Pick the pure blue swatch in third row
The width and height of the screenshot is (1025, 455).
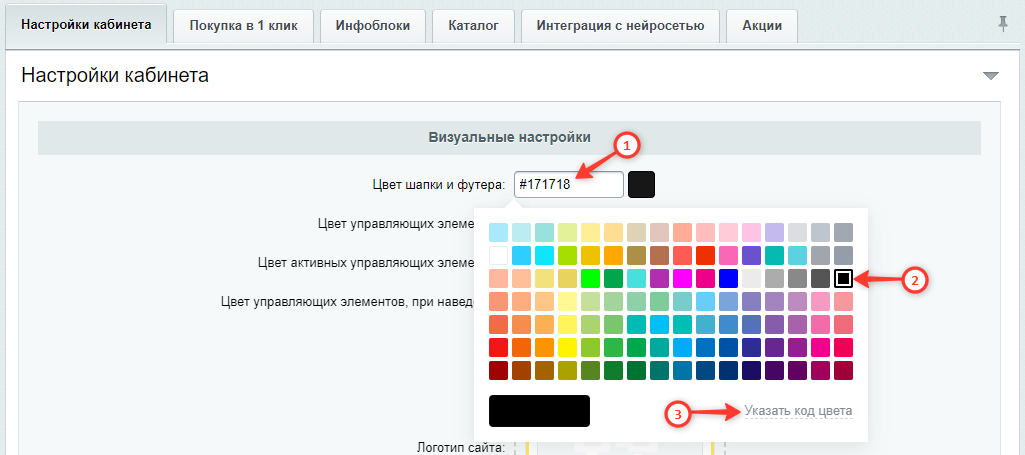pyautogui.click(x=728, y=279)
